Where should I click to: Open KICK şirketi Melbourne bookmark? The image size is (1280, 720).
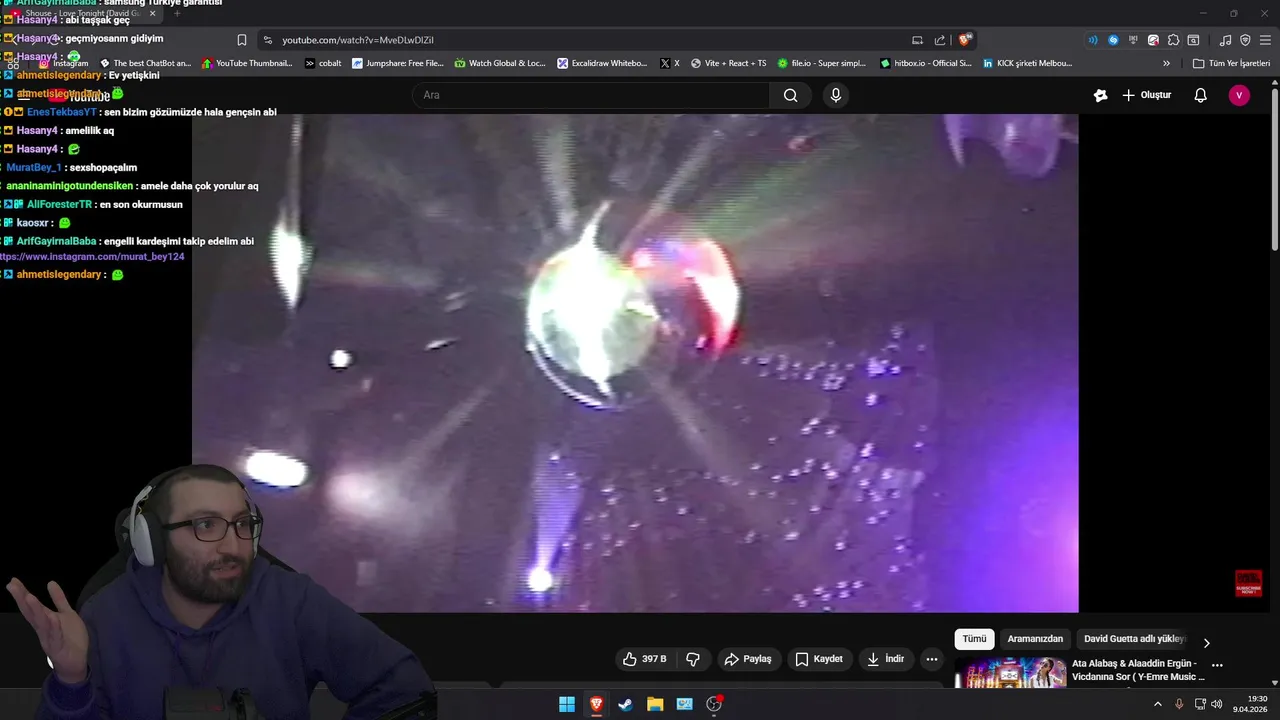[1027, 63]
